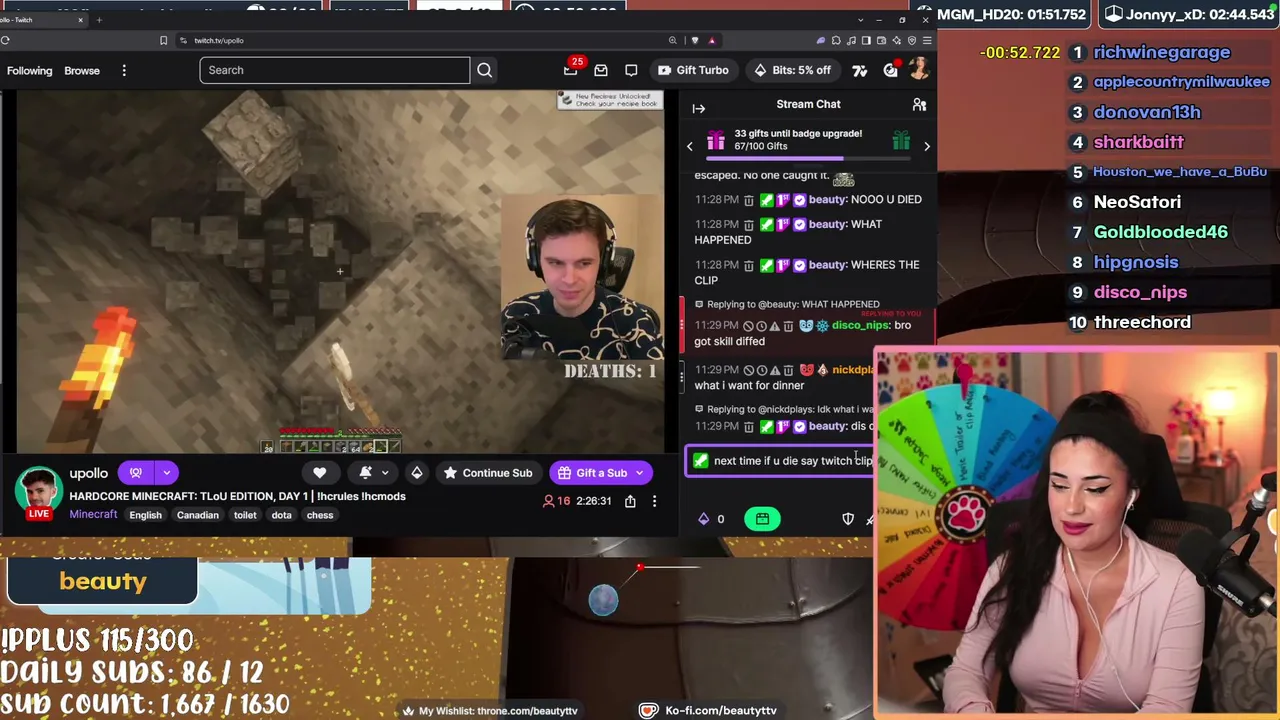The width and height of the screenshot is (1280, 720).
Task: Click the viewer count showing 16
Action: point(556,501)
